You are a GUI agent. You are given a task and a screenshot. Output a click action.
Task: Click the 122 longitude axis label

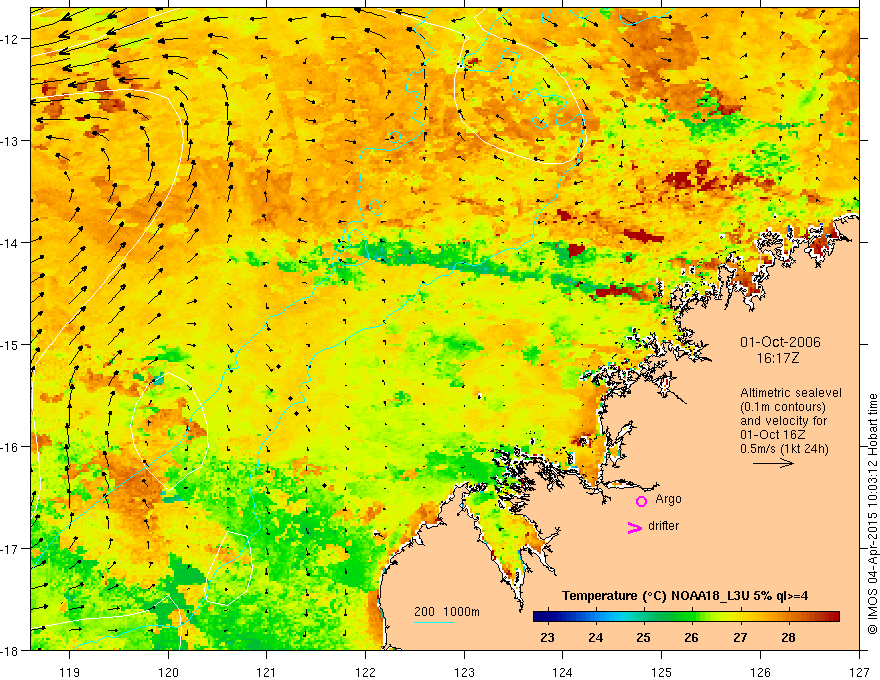click(x=365, y=672)
